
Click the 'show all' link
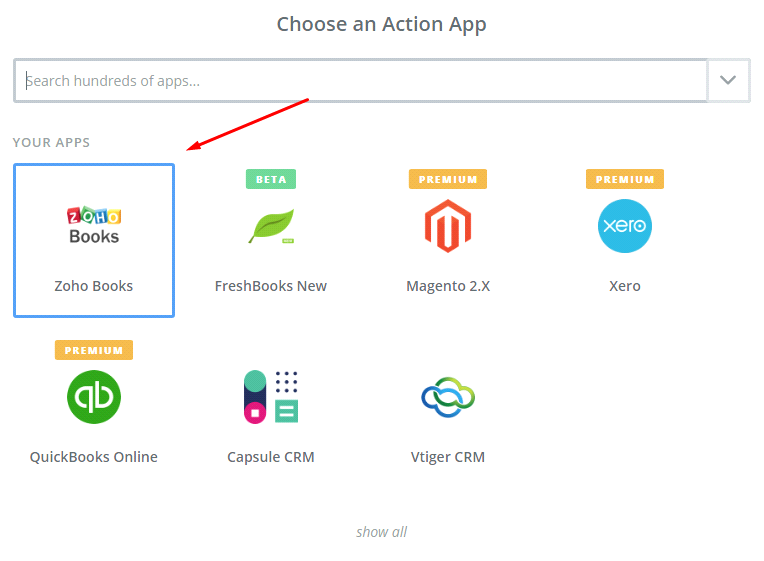click(381, 532)
